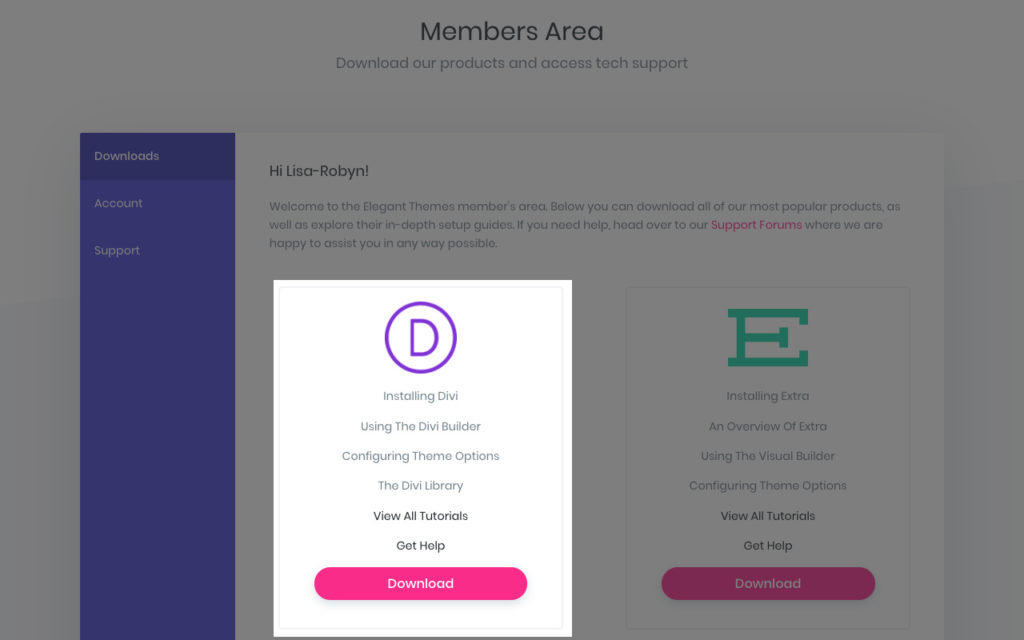This screenshot has width=1024, height=640.
Task: Click the green Extra logo icon
Action: (x=768, y=338)
